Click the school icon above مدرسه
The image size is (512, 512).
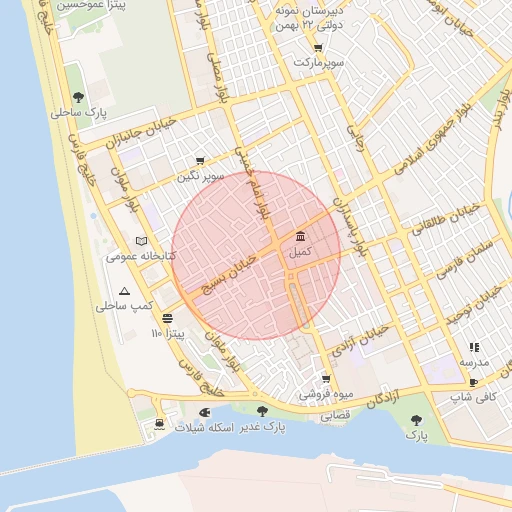pyautogui.click(x=474, y=347)
